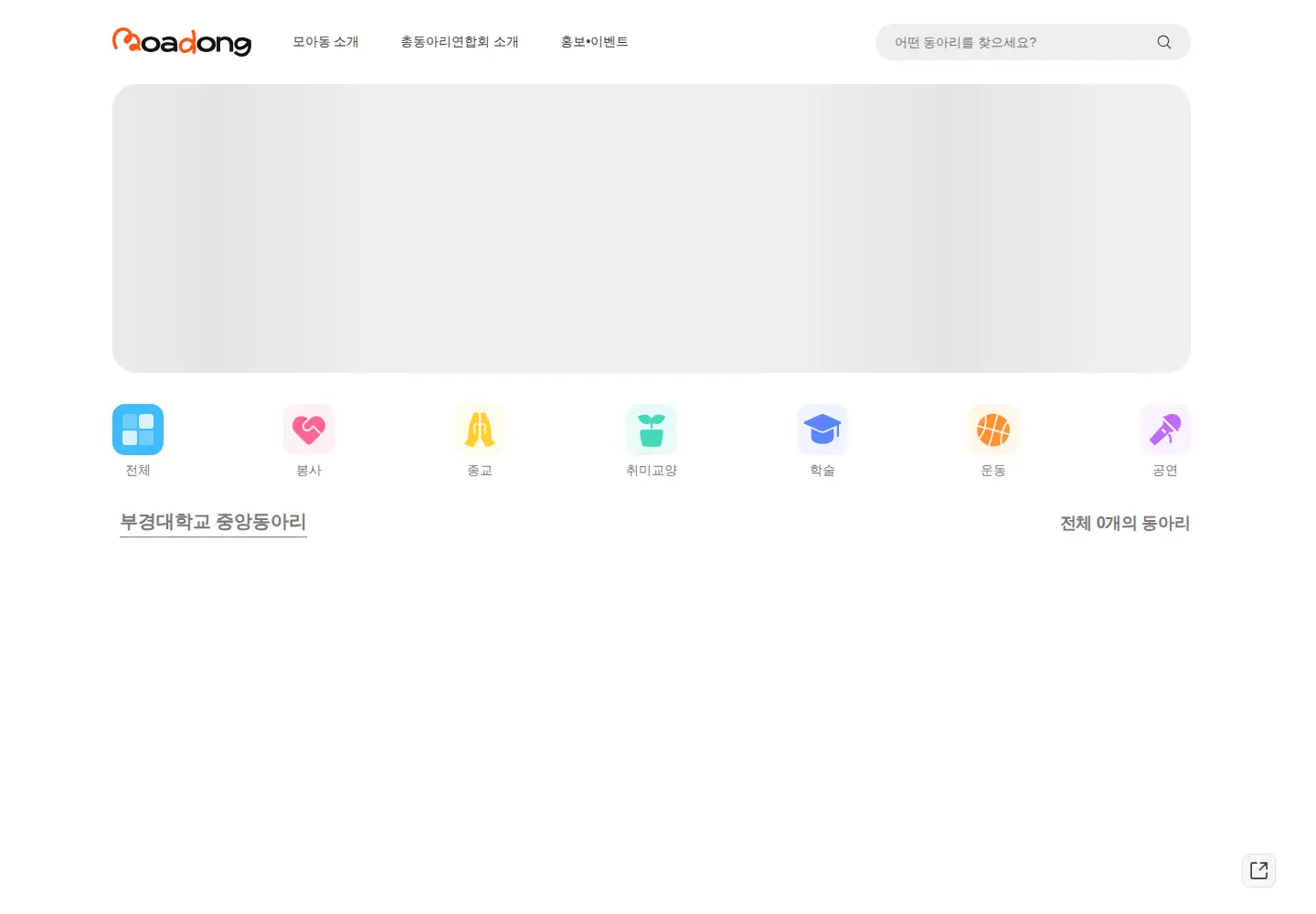Select the 운동 basketball icon
The height and width of the screenshot is (914, 1316).
[993, 430]
